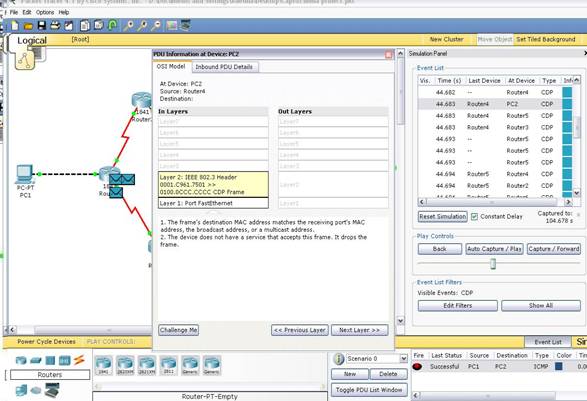The image size is (587, 401).
Task: Click the Event List toggle button
Action: (548, 342)
